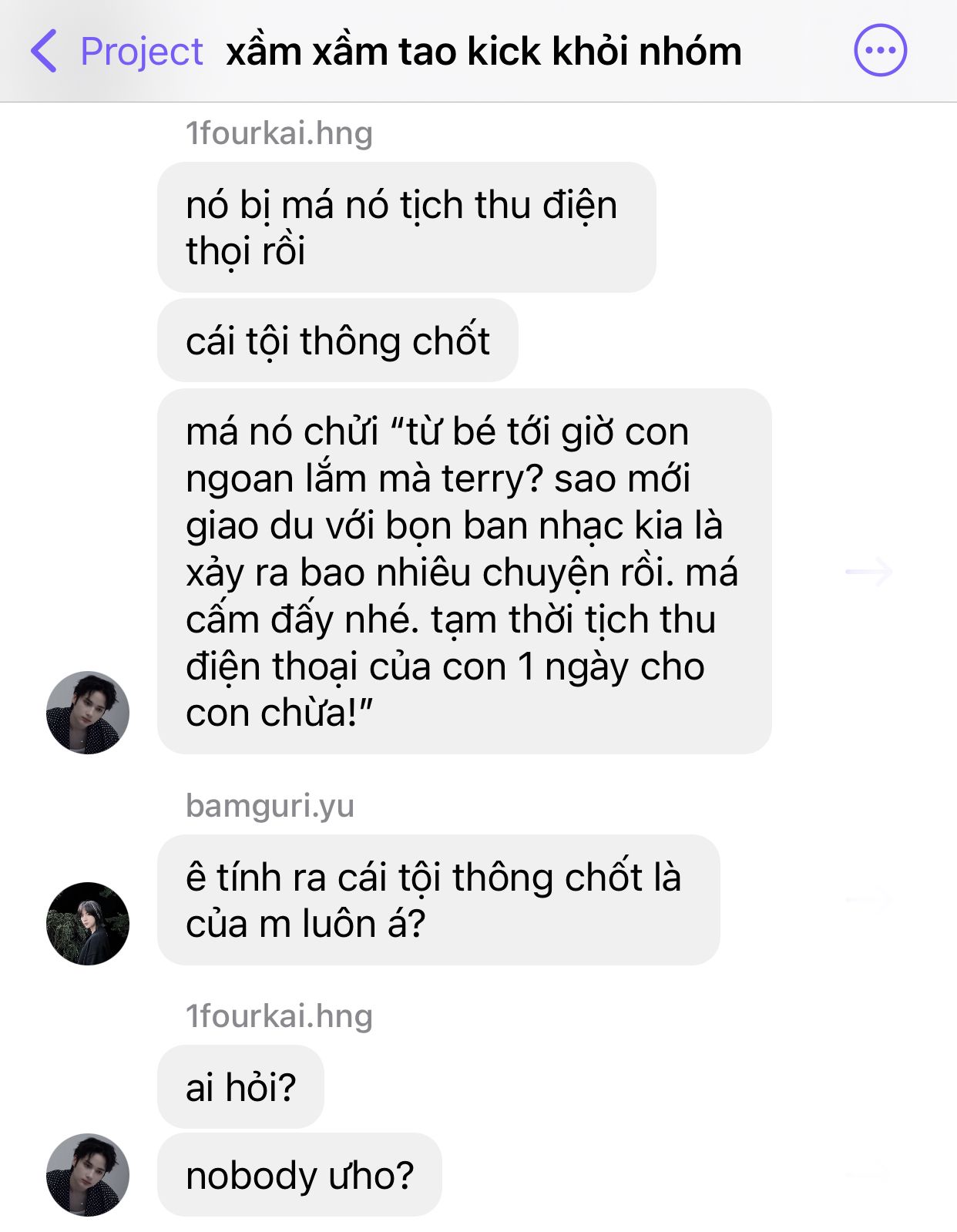This screenshot has height=1232, width=957.
Task: Open the first 1fourkai.hng sender name label
Action: 279,133
